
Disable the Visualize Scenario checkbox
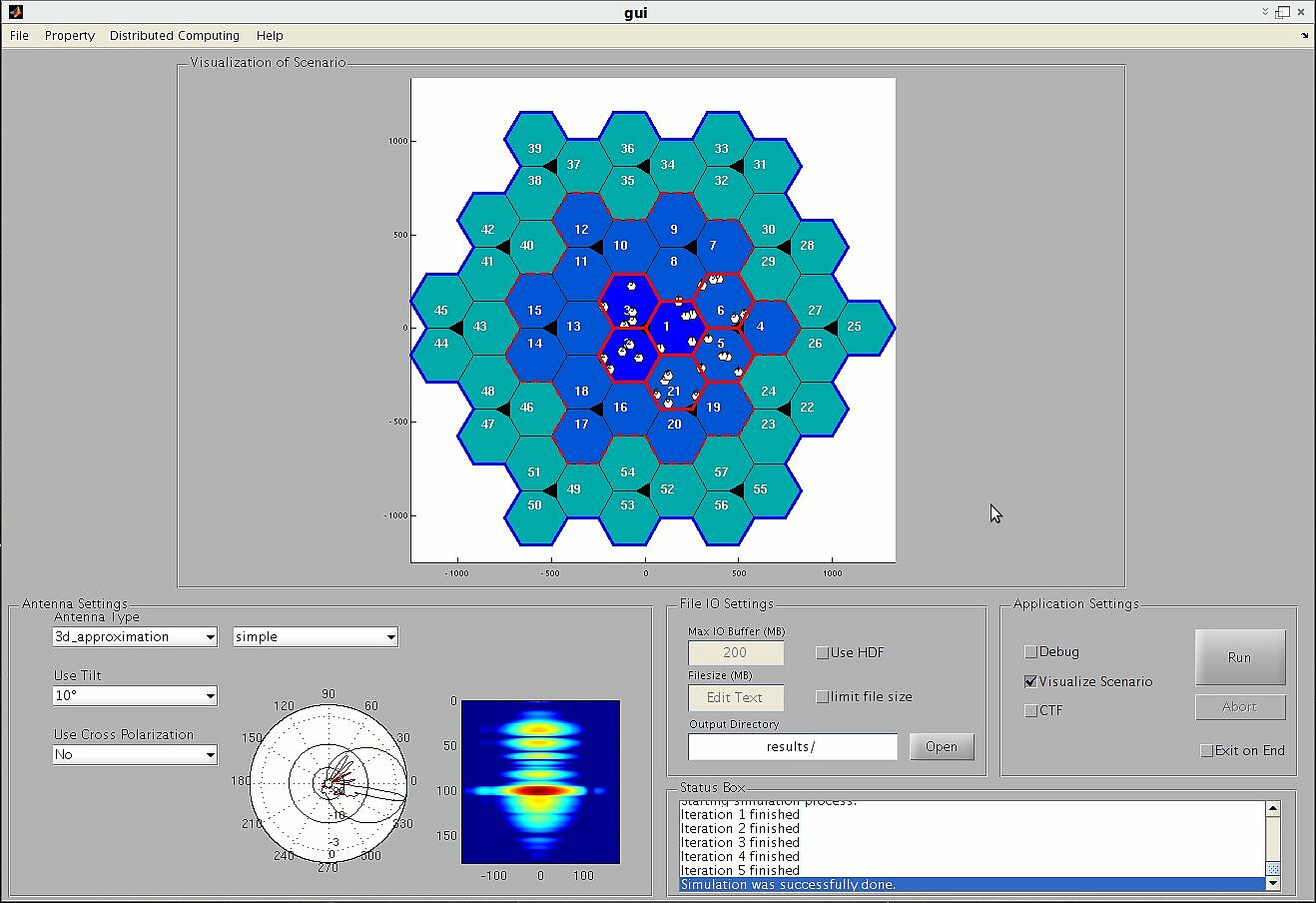pos(1031,681)
